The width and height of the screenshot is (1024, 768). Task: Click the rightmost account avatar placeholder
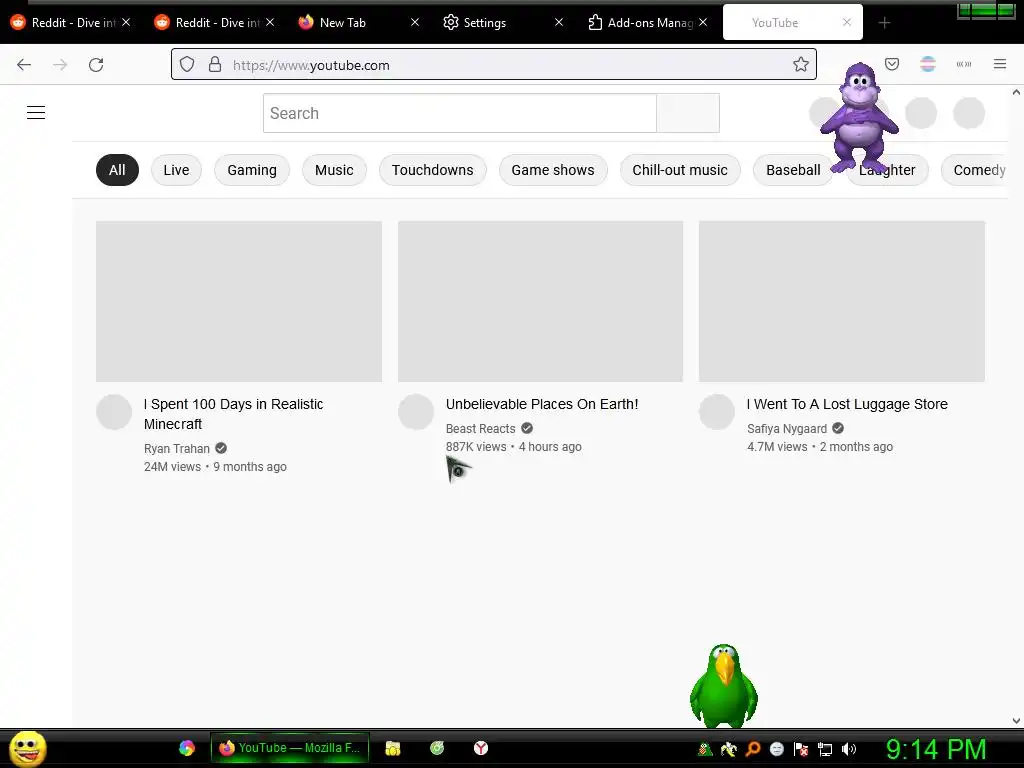[969, 113]
